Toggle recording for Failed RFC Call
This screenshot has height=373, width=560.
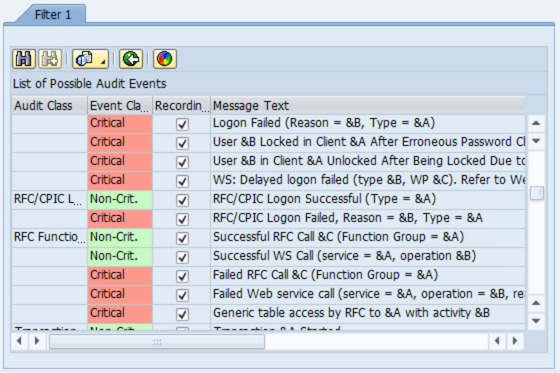pyautogui.click(x=182, y=276)
